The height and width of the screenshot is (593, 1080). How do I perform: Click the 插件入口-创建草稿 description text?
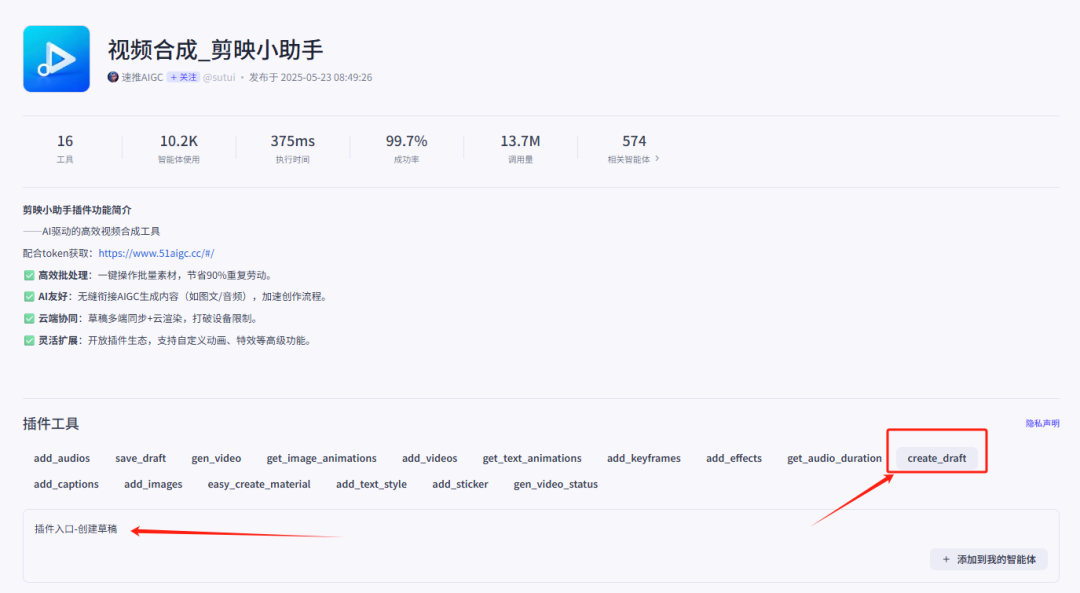click(76, 529)
